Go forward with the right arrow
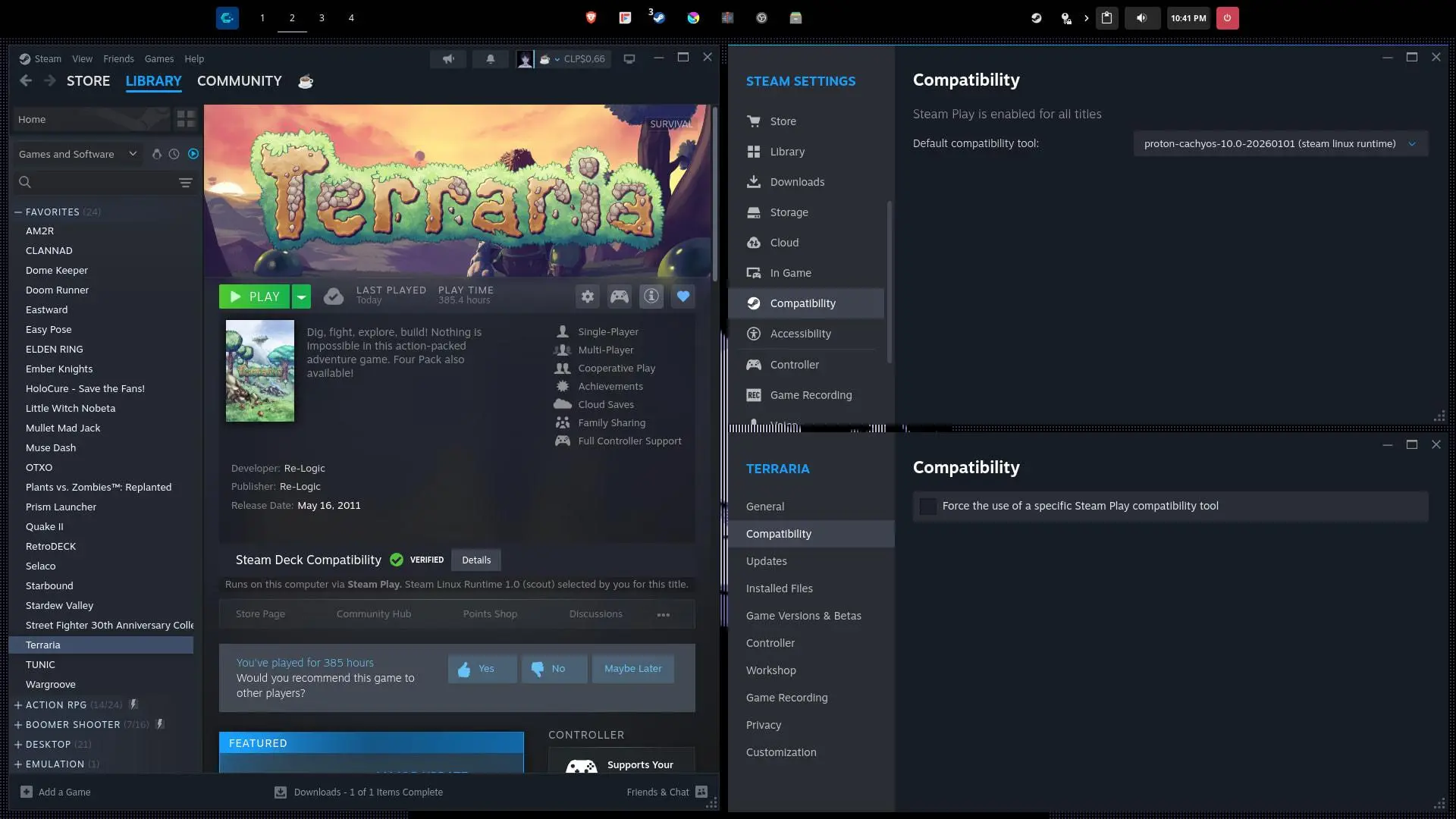 pyautogui.click(x=50, y=81)
